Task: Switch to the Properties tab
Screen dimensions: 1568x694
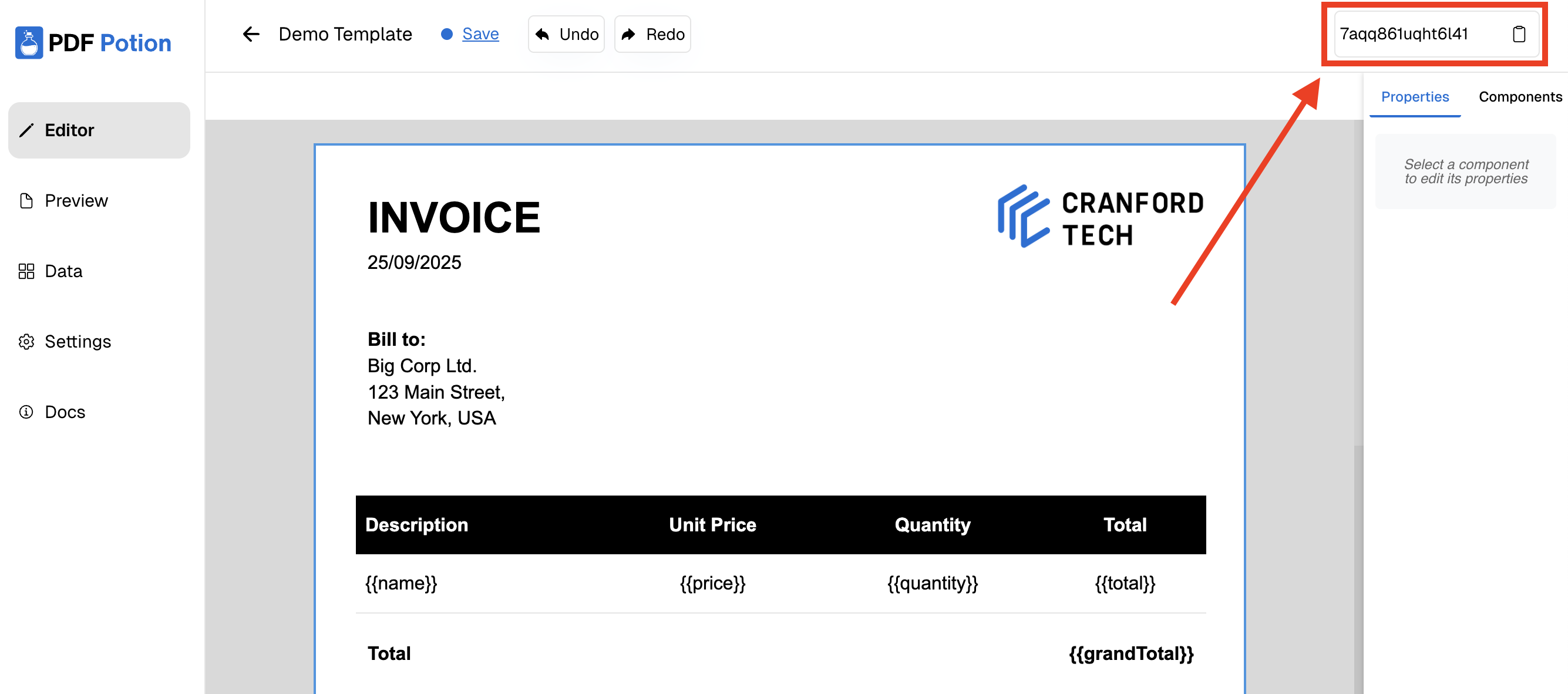Action: pos(1414,97)
